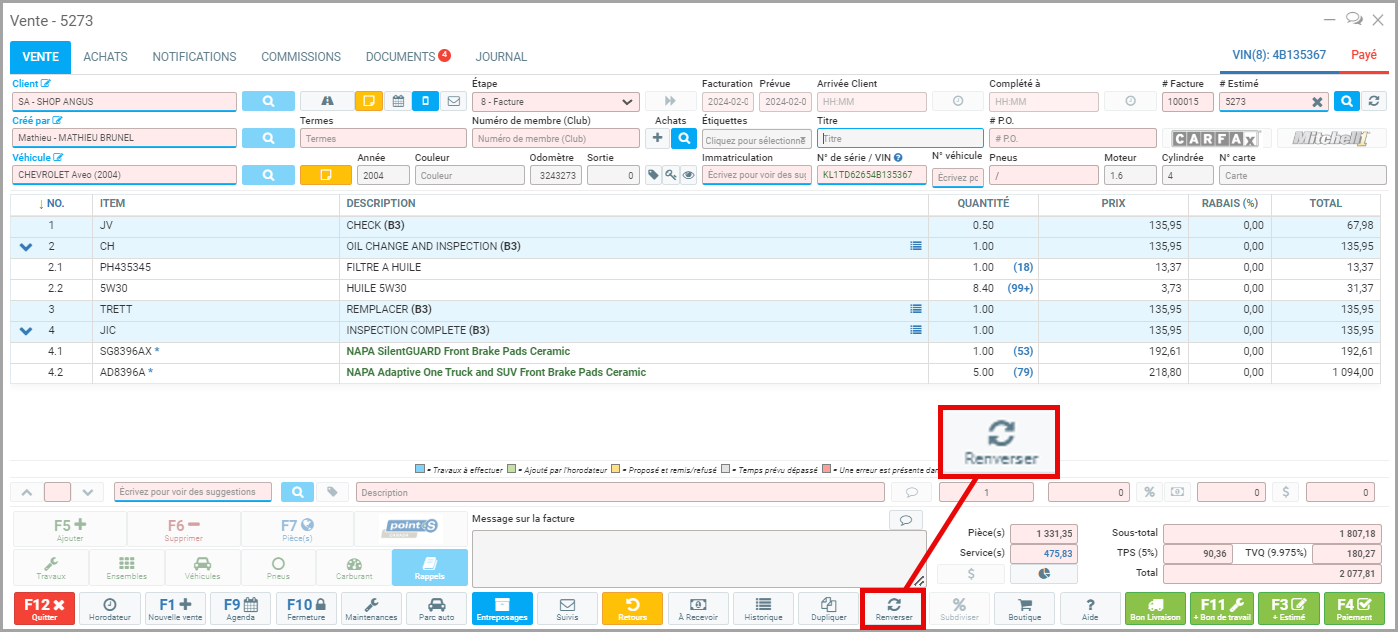Toggle the percent discount button
The height and width of the screenshot is (632, 1398).
pos(1149,492)
